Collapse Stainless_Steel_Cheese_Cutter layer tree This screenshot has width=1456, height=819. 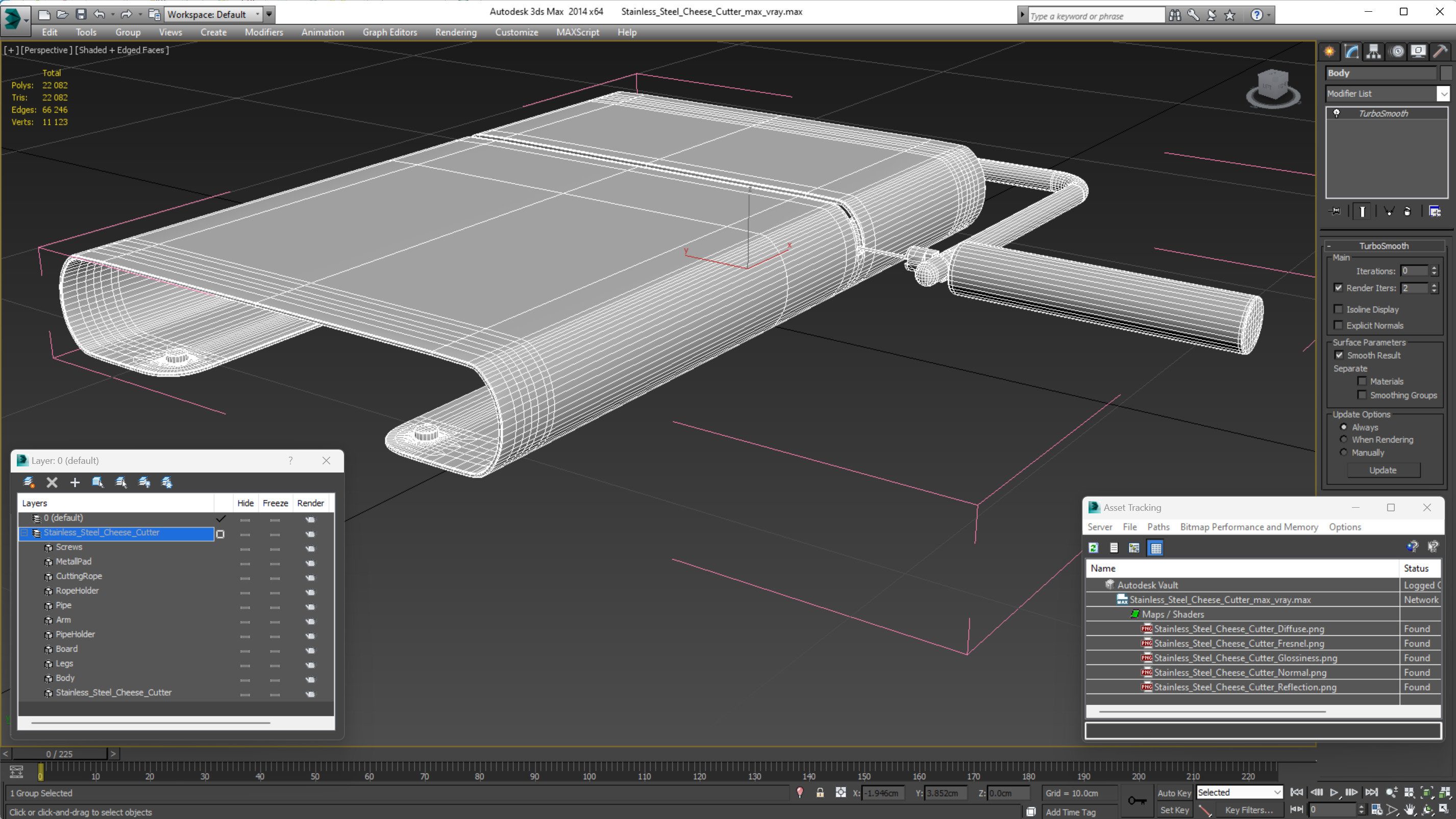(x=24, y=532)
